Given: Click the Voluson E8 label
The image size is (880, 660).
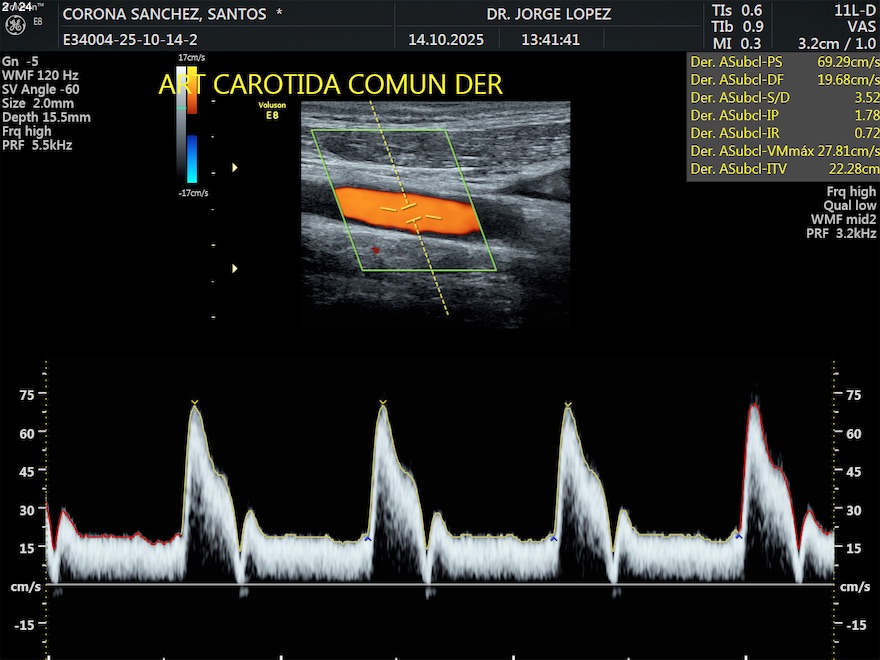Looking at the screenshot, I should coord(270,112).
